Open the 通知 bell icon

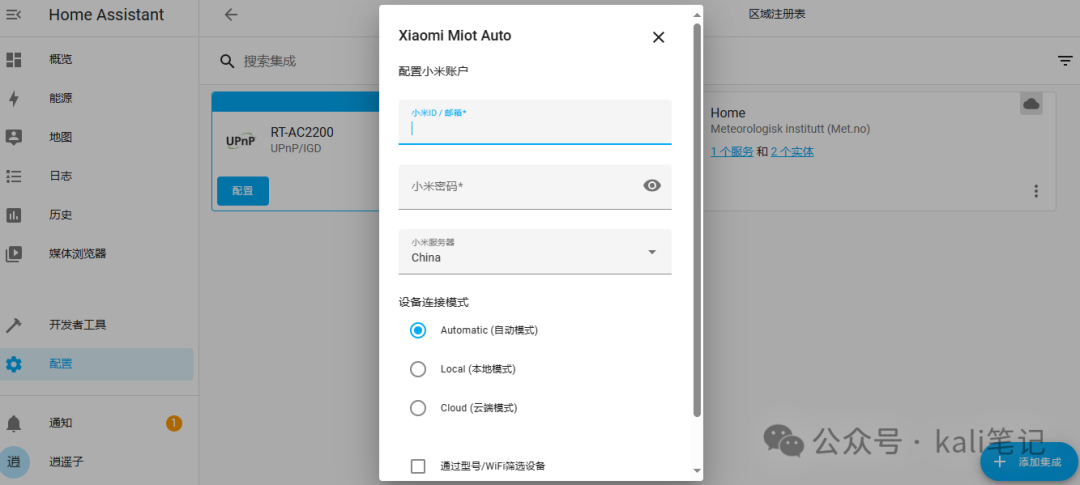click(x=14, y=423)
